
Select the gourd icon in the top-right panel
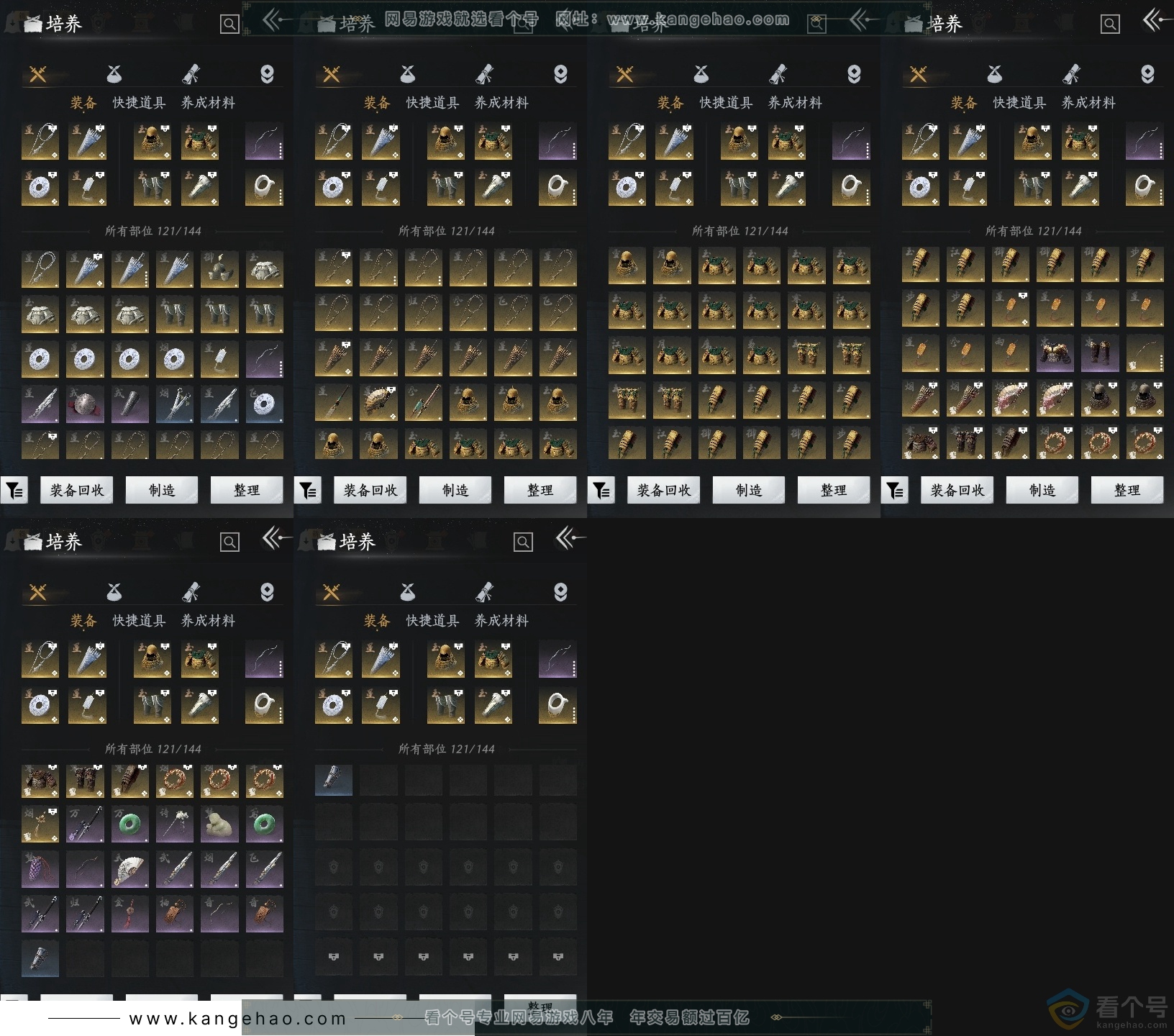(x=1147, y=74)
